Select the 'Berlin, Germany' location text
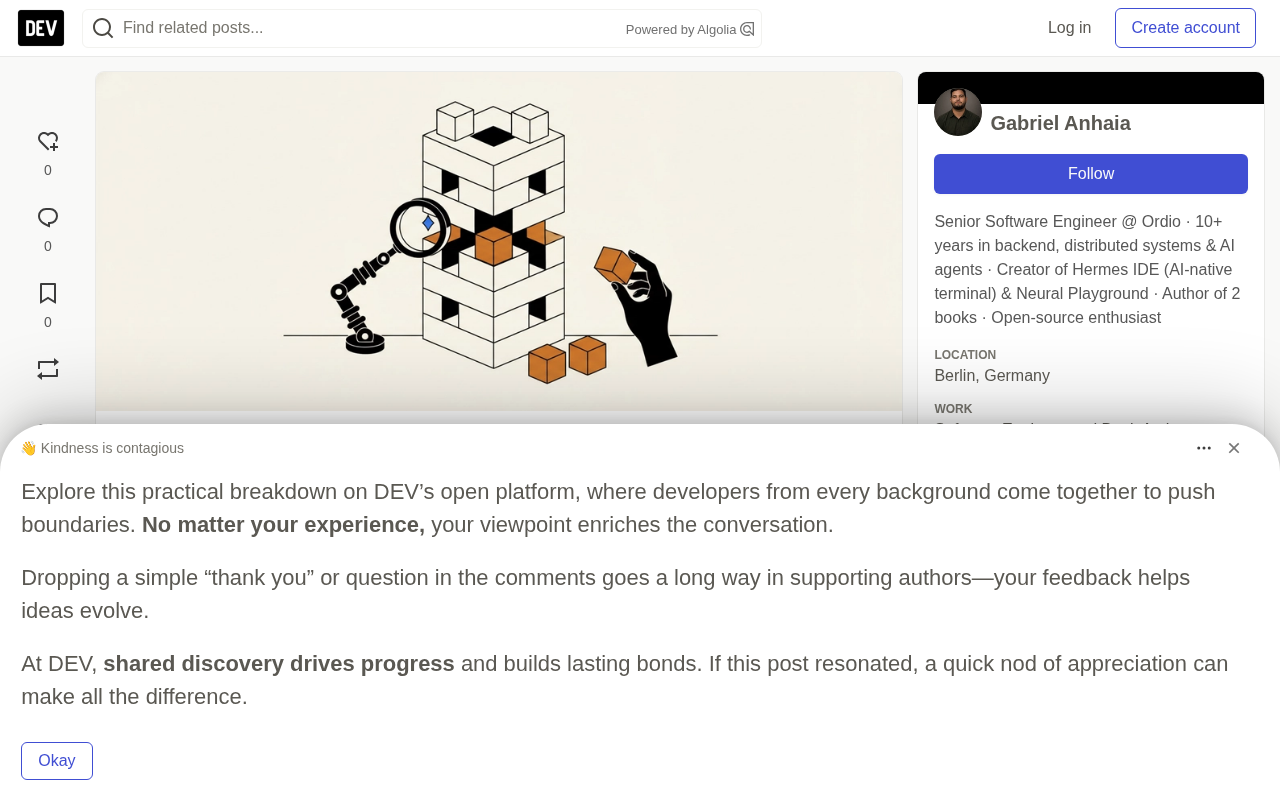The height and width of the screenshot is (800, 1280). 992,376
